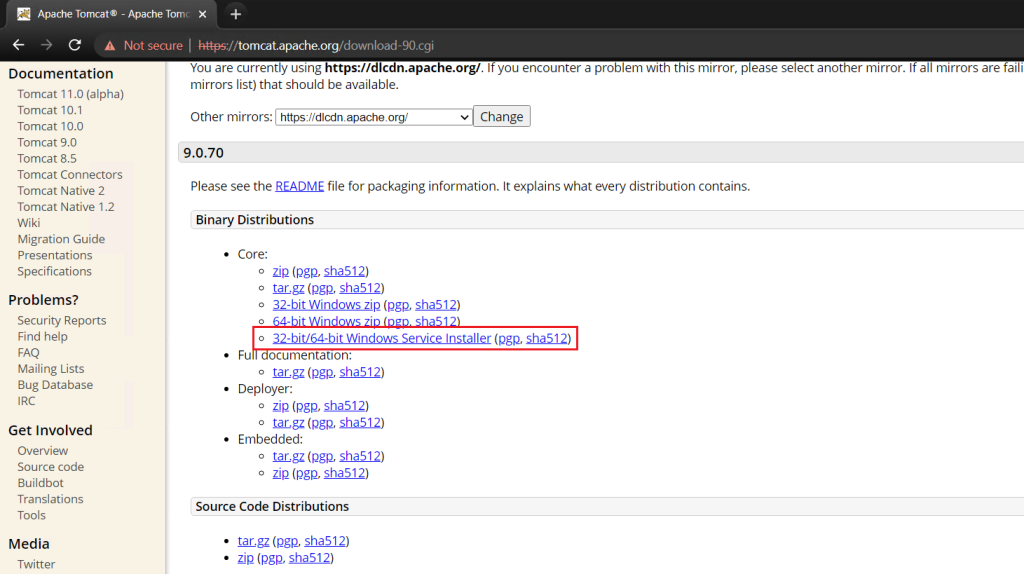1024x574 pixels.
Task: Open the Tools link
Action: tap(31, 515)
